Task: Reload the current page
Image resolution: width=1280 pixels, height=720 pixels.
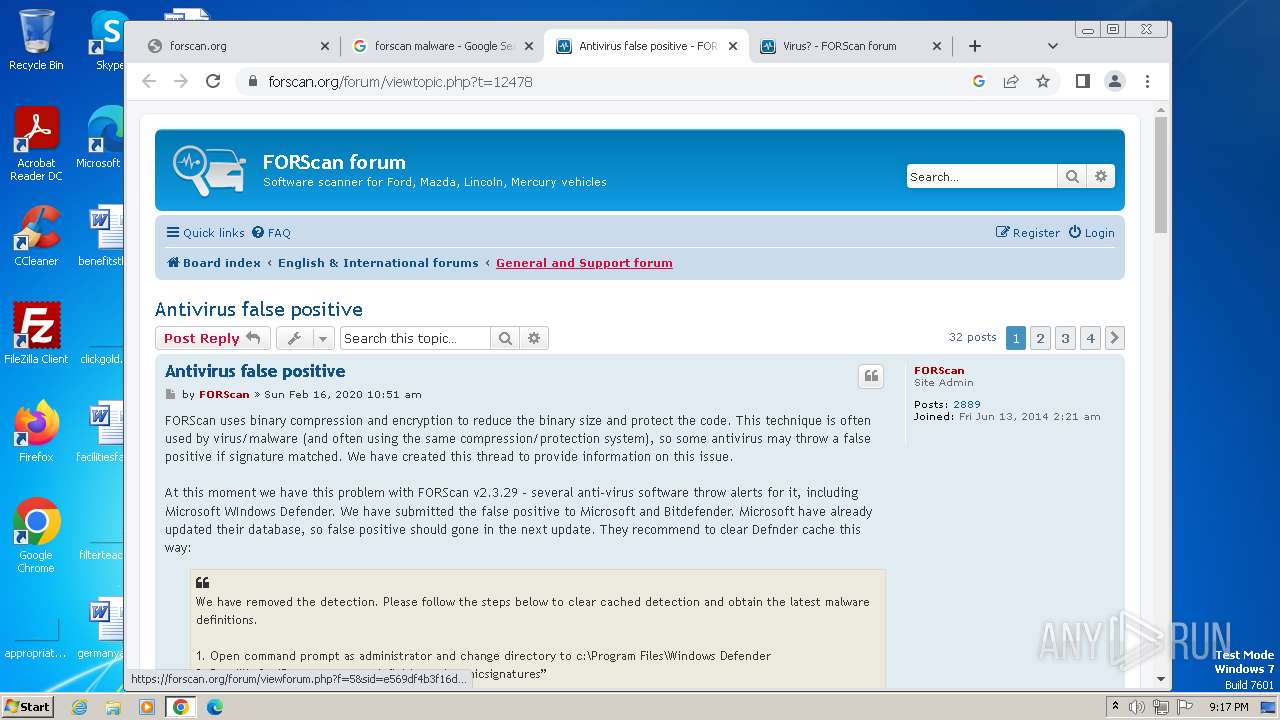Action: [x=213, y=81]
